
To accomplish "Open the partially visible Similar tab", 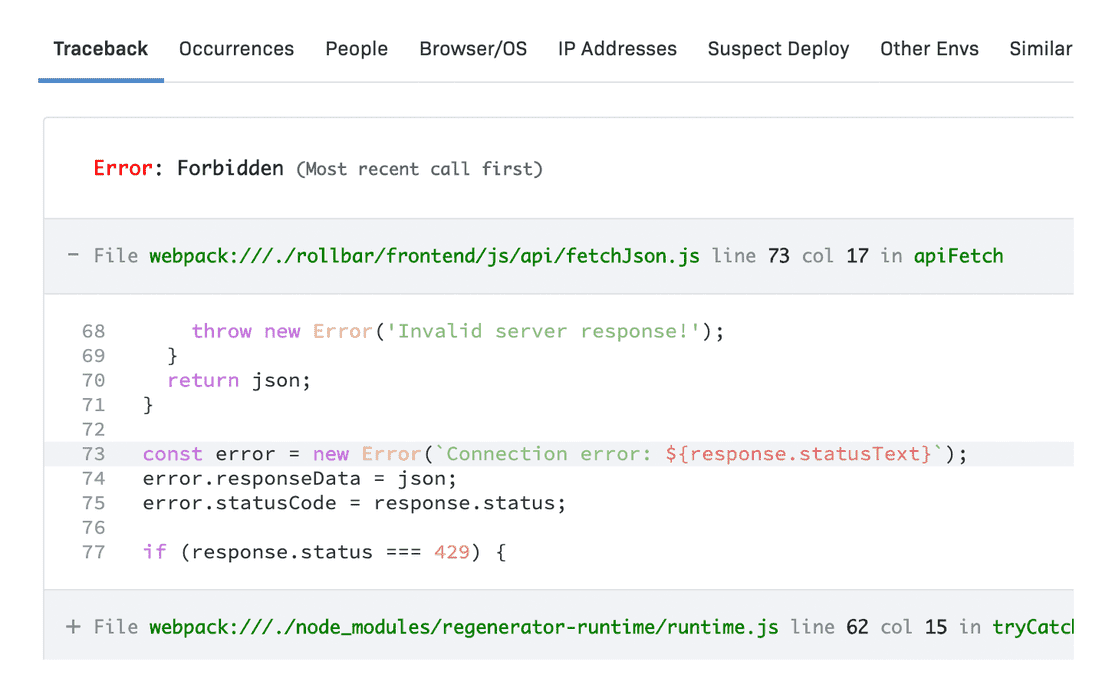I will [1040, 49].
